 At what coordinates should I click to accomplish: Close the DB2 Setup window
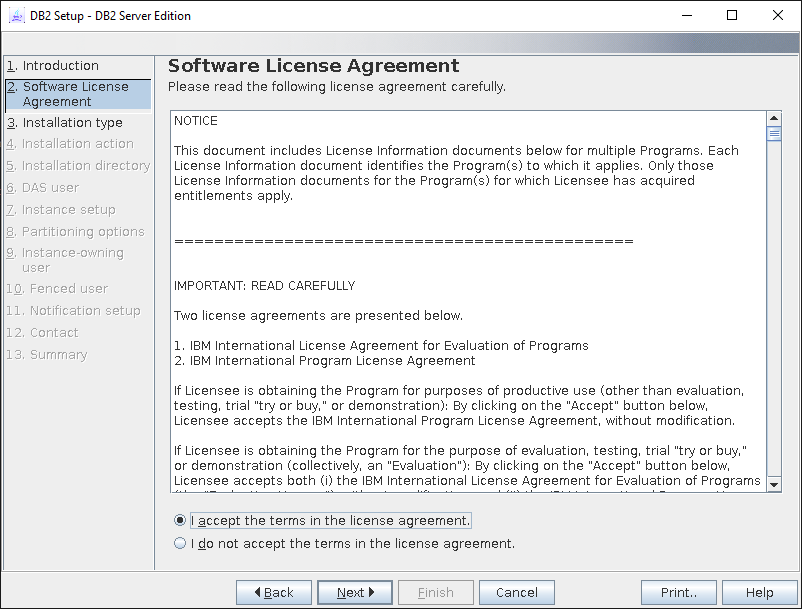tap(778, 16)
